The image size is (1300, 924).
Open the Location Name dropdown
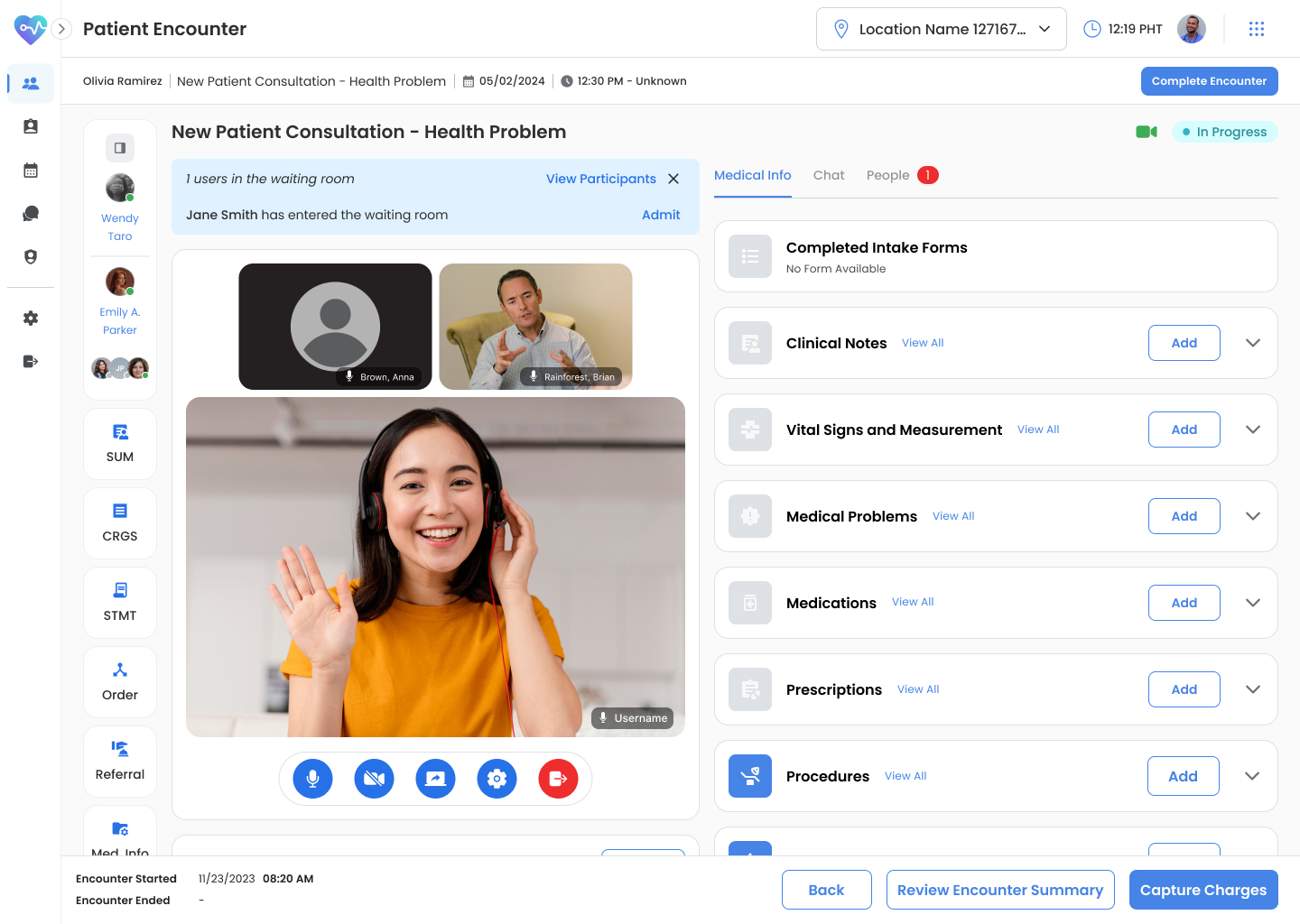(x=941, y=28)
